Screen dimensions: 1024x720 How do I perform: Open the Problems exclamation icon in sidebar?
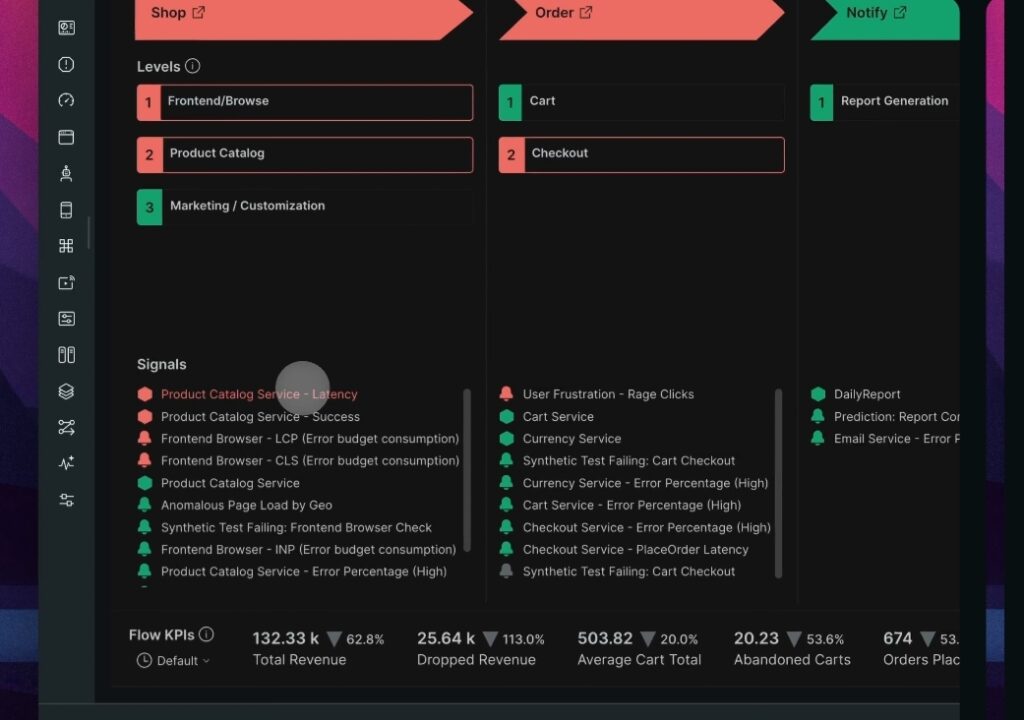pos(66,64)
